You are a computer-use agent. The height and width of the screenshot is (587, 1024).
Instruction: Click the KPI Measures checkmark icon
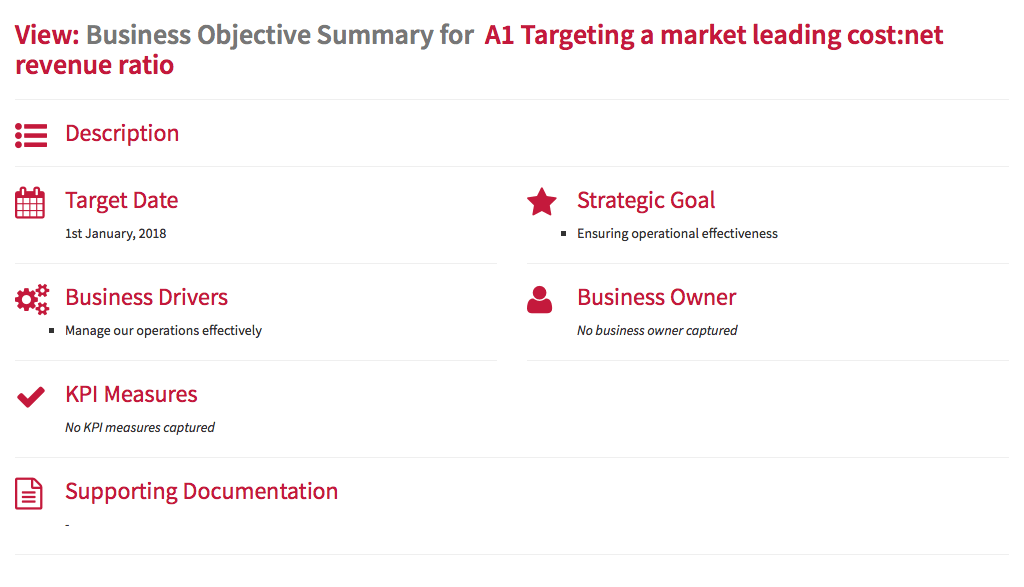[x=31, y=396]
